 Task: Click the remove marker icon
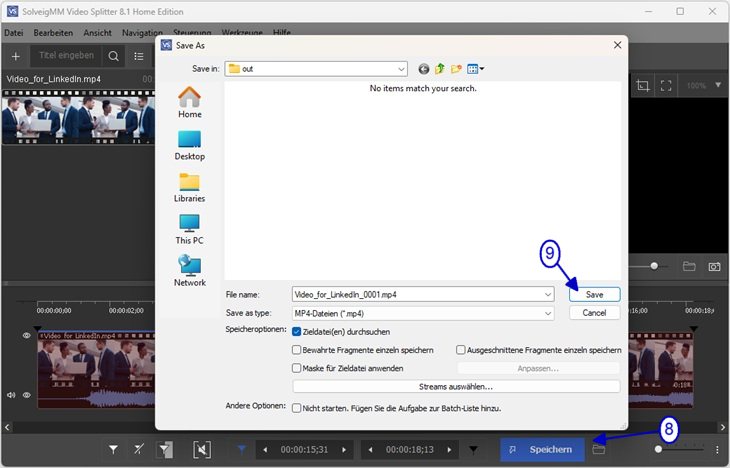(x=139, y=449)
